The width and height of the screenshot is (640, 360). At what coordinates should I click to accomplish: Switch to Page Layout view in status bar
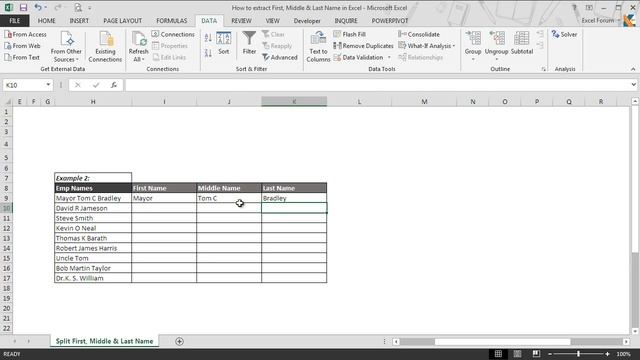point(517,354)
